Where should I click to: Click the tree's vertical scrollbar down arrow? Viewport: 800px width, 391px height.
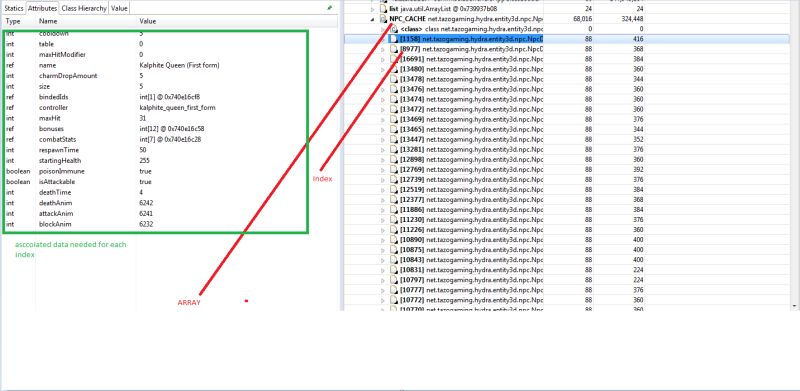795,306
